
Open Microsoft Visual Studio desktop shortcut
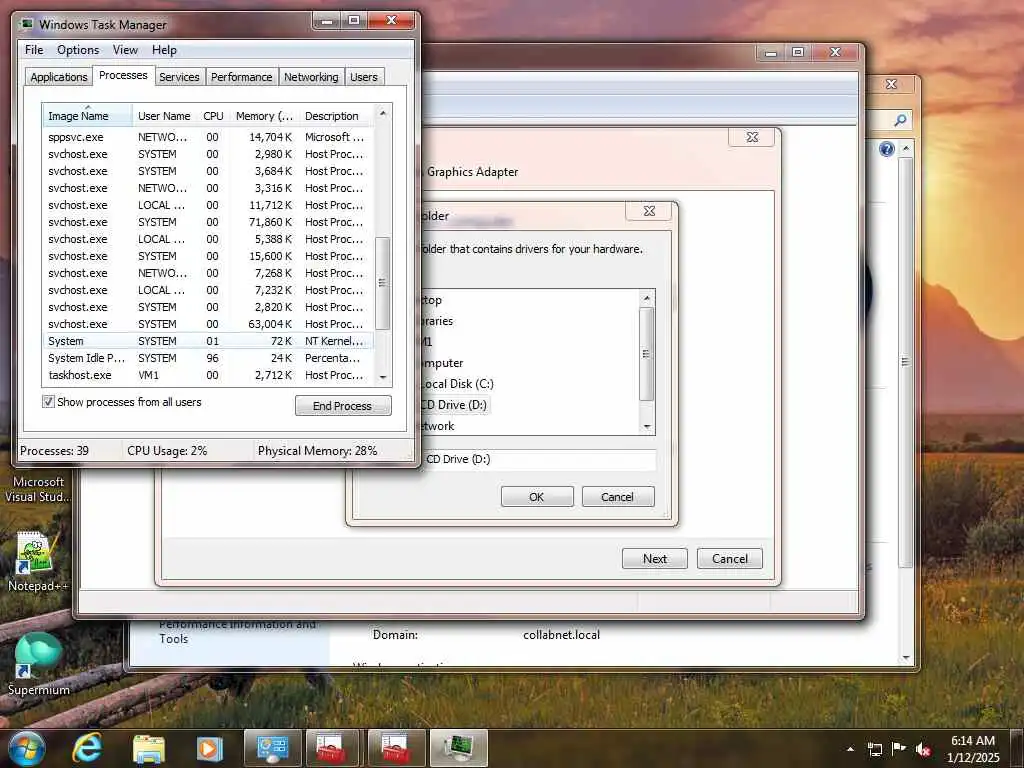[x=37, y=488]
